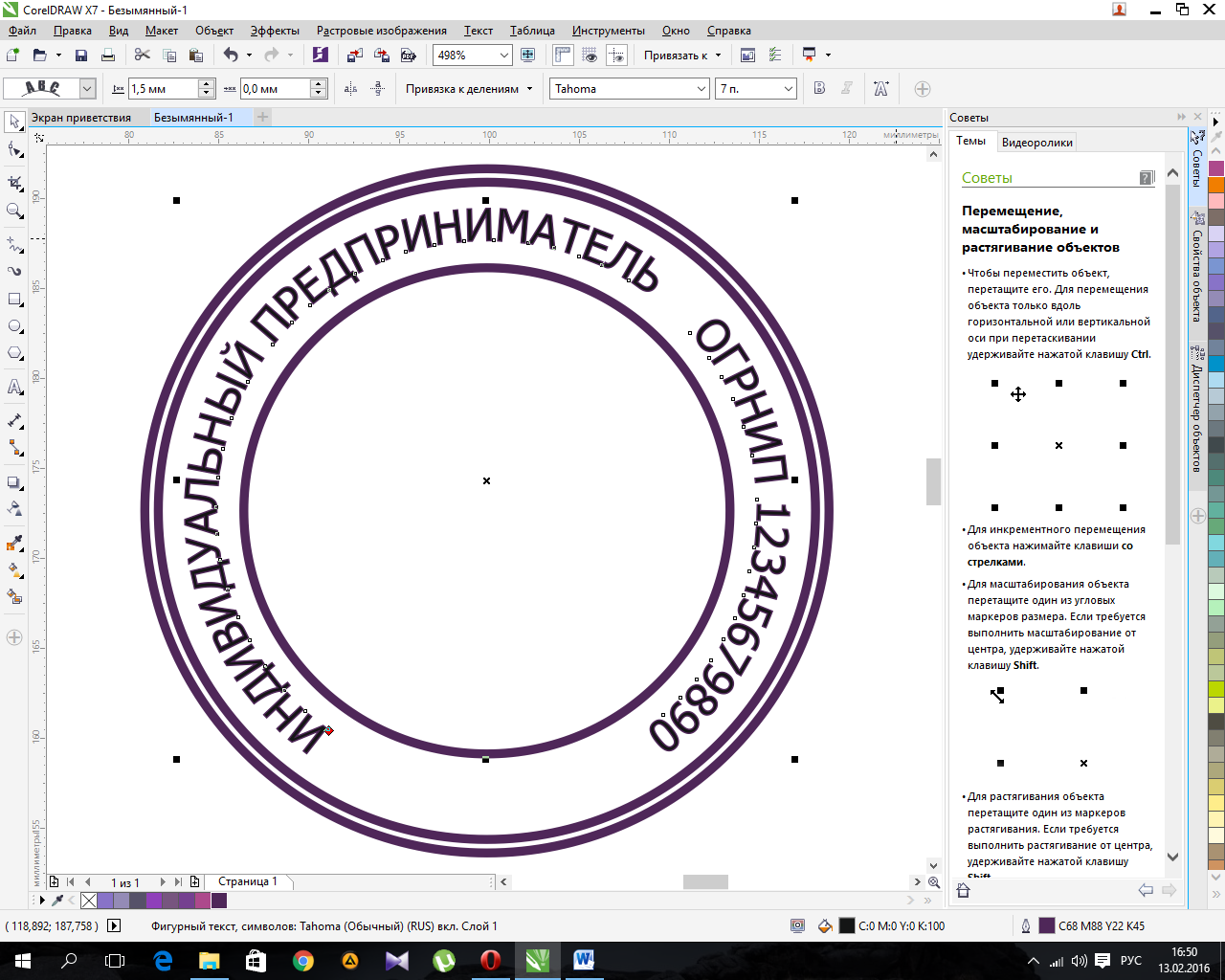Select the Rectangle tool

click(14, 300)
